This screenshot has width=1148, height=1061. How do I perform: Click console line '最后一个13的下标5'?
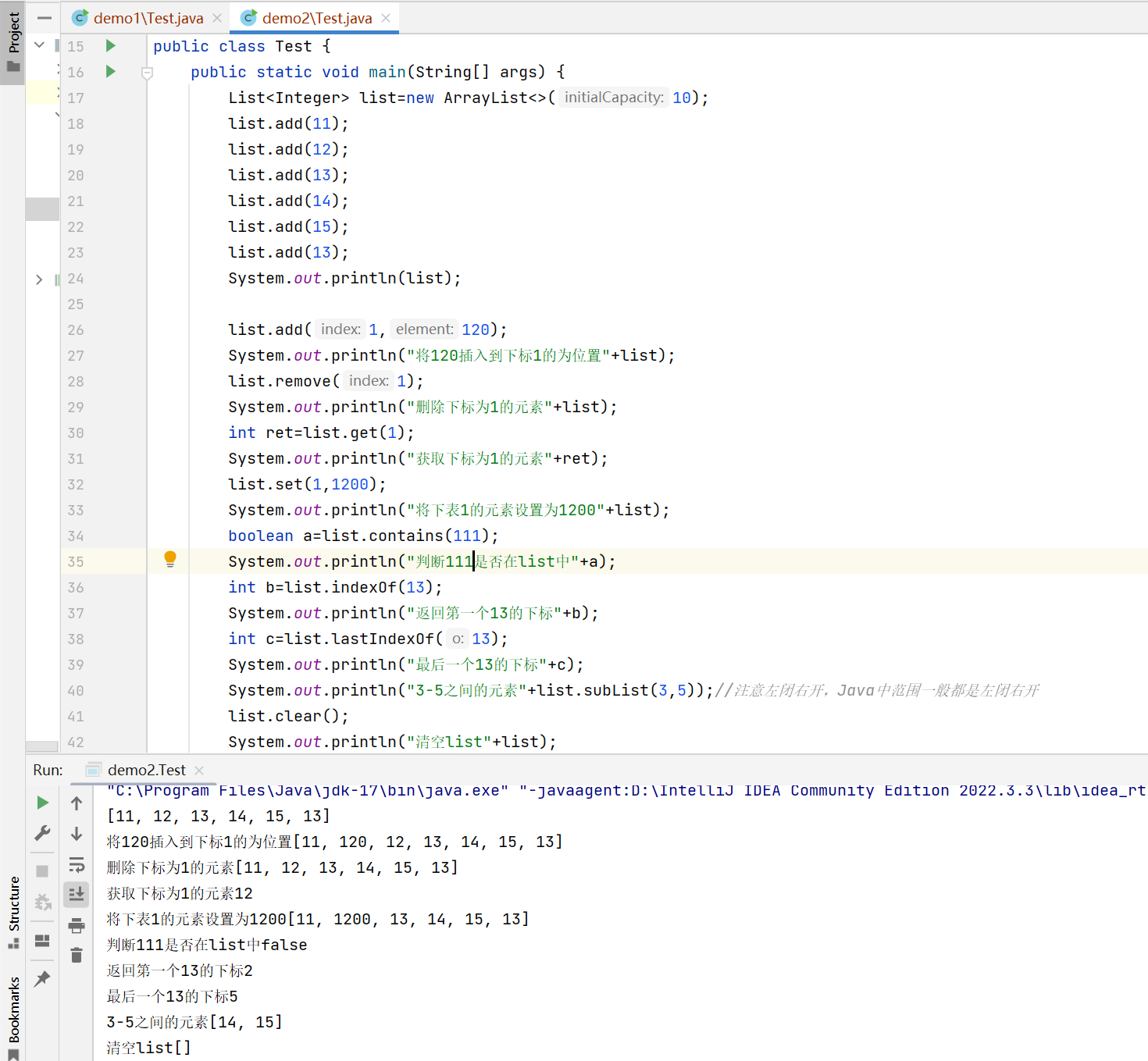(x=172, y=996)
